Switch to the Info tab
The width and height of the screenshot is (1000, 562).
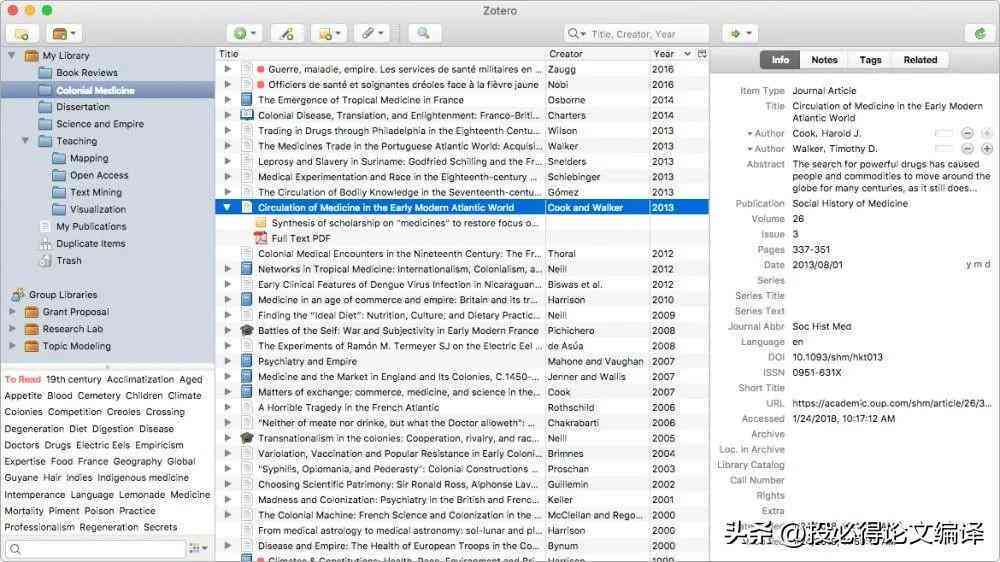click(x=780, y=59)
